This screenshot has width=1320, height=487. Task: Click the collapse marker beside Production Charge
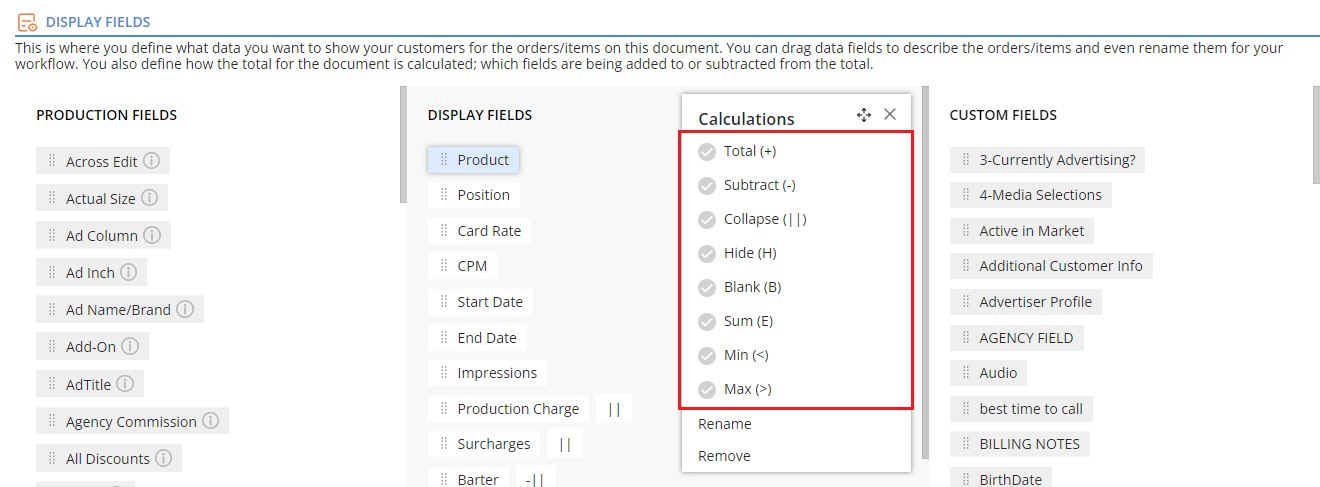pyautogui.click(x=614, y=409)
